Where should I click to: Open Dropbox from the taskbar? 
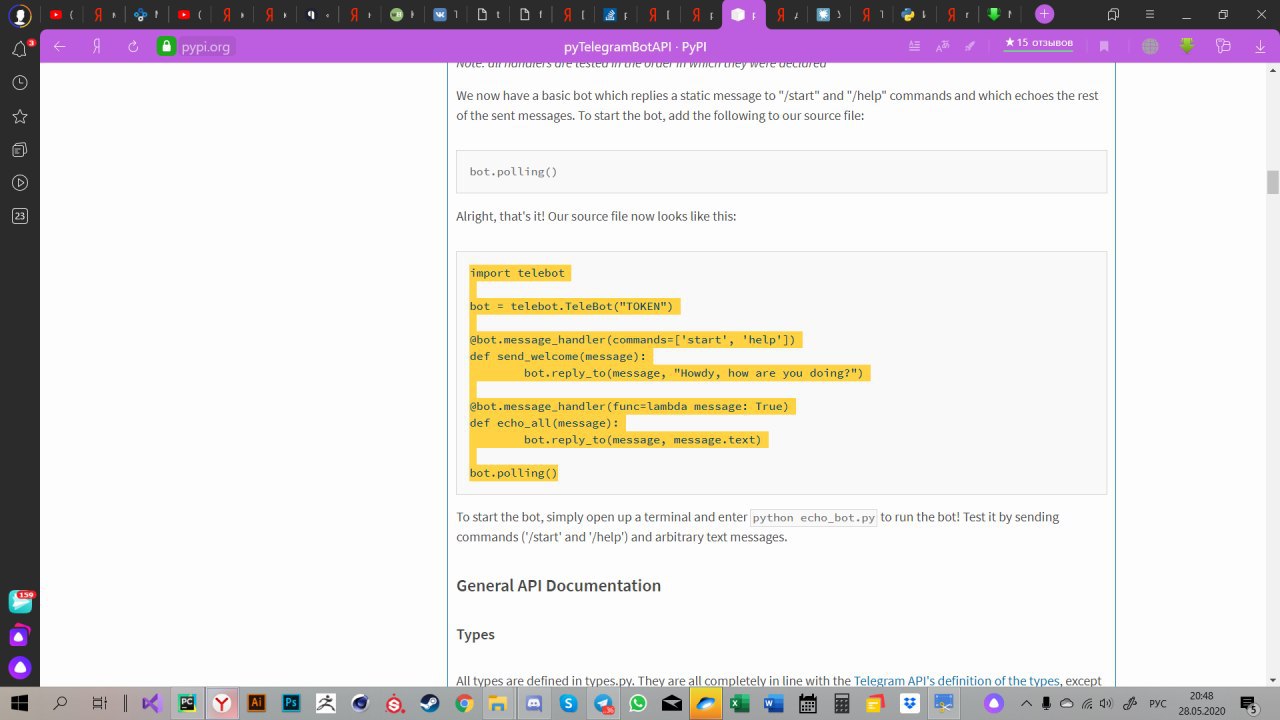[909, 703]
